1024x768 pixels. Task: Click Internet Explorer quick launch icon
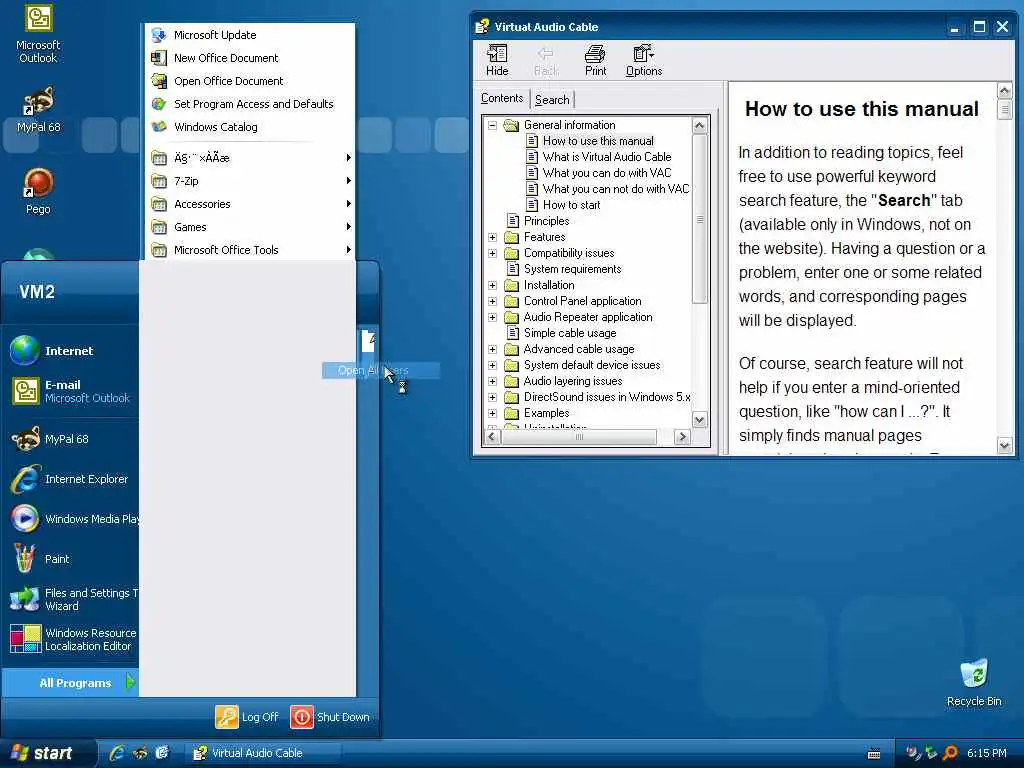[x=117, y=753]
